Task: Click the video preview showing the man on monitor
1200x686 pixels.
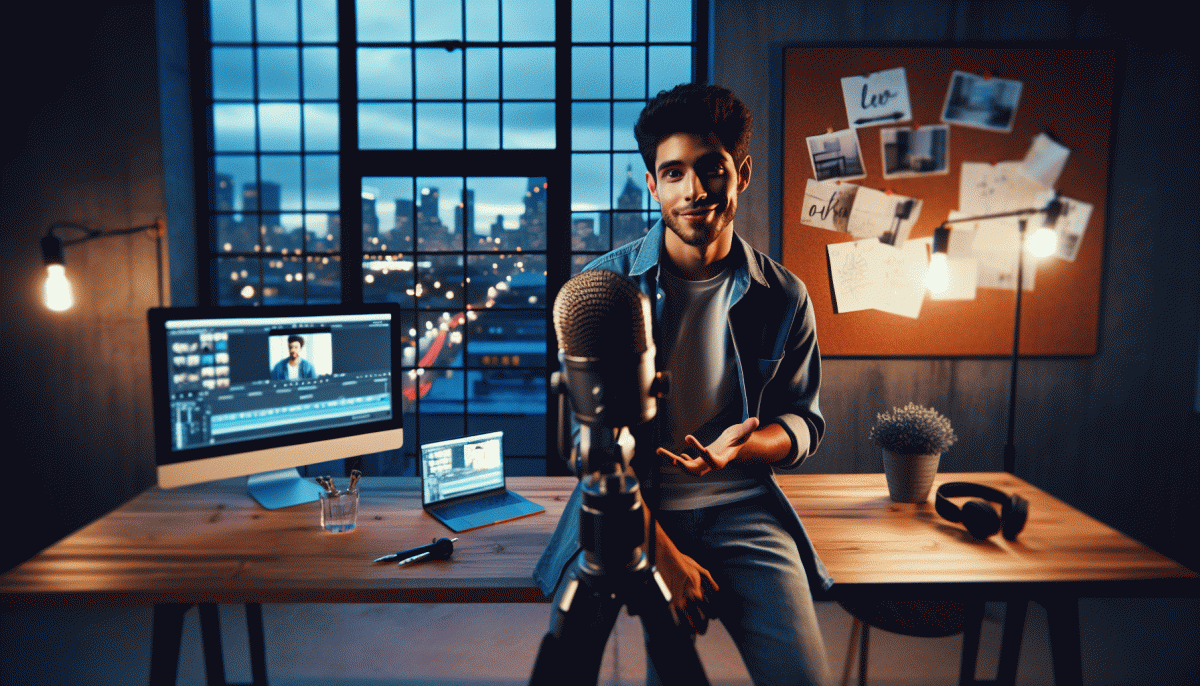Action: point(300,355)
